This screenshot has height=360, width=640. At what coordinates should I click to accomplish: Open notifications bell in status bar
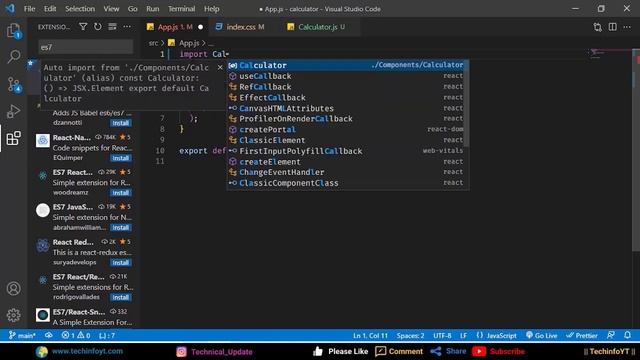628,335
